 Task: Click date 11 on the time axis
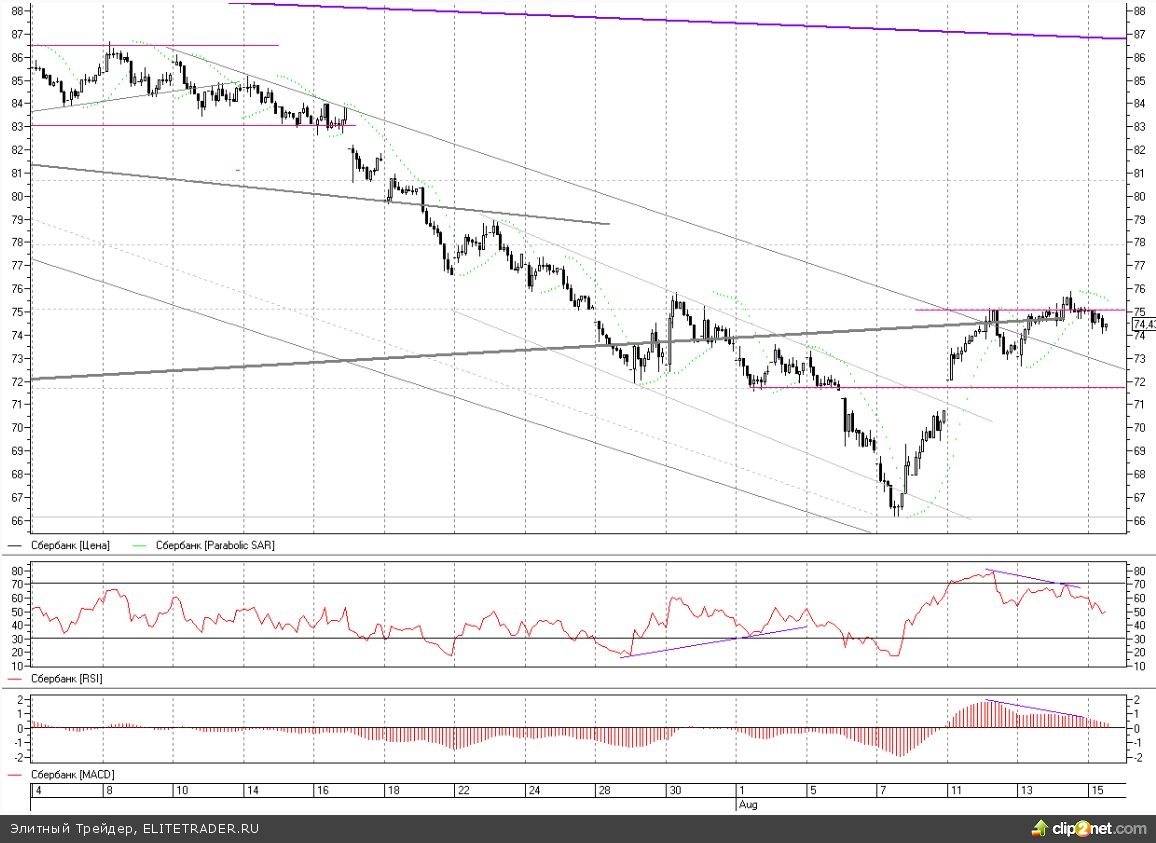tap(956, 791)
